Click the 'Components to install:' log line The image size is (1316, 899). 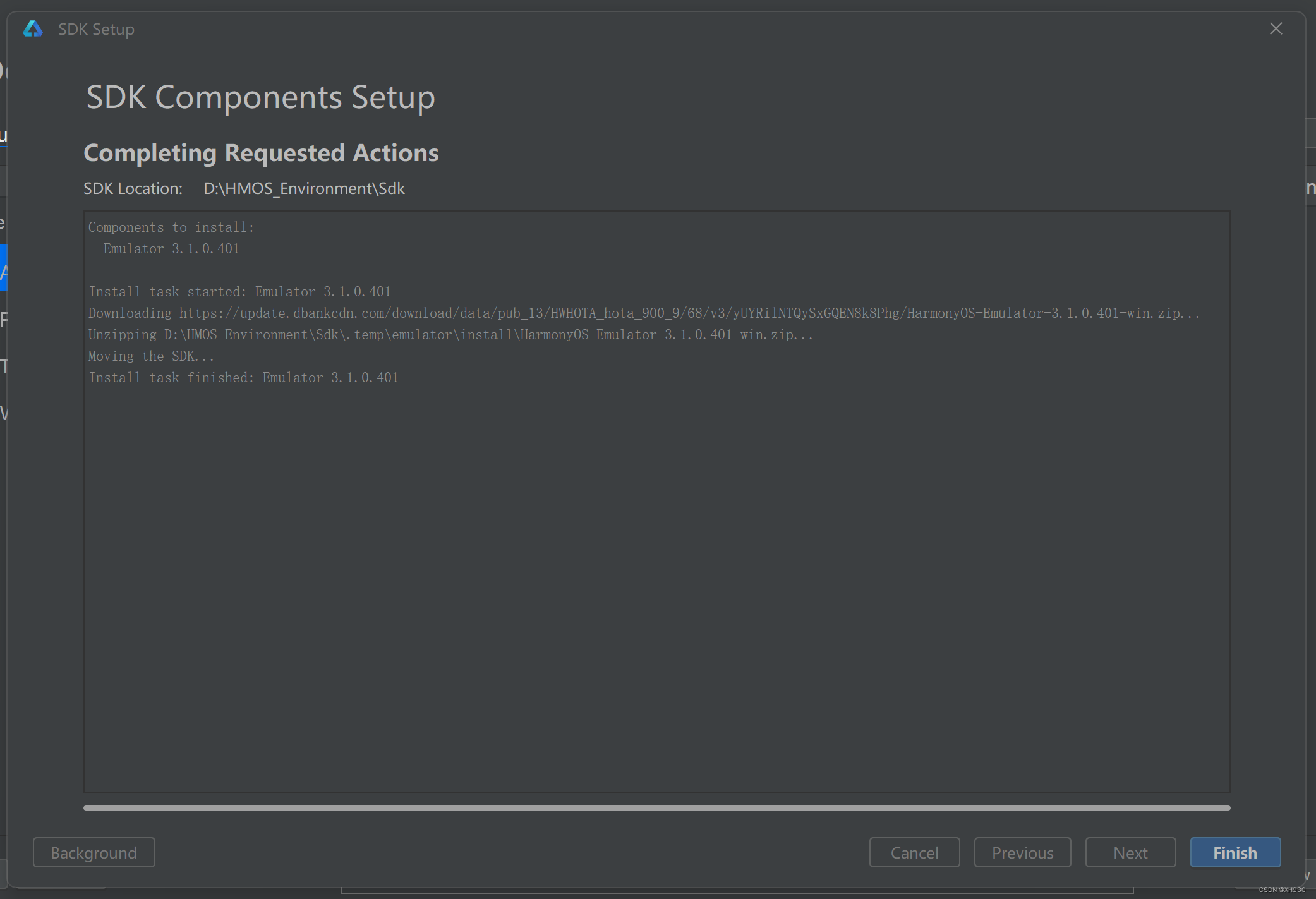pos(171,227)
